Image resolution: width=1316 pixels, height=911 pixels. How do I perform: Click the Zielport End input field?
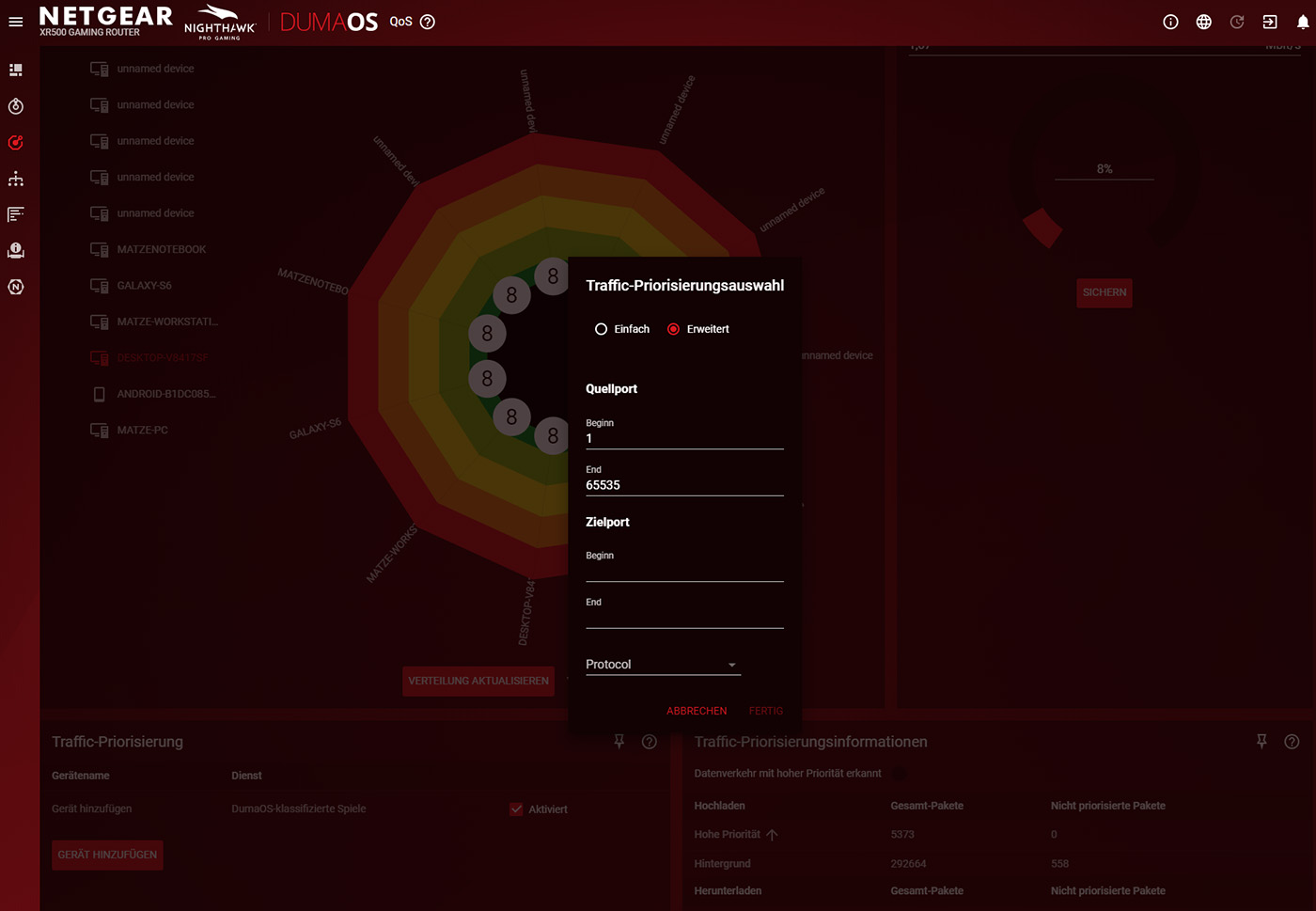tap(683, 618)
